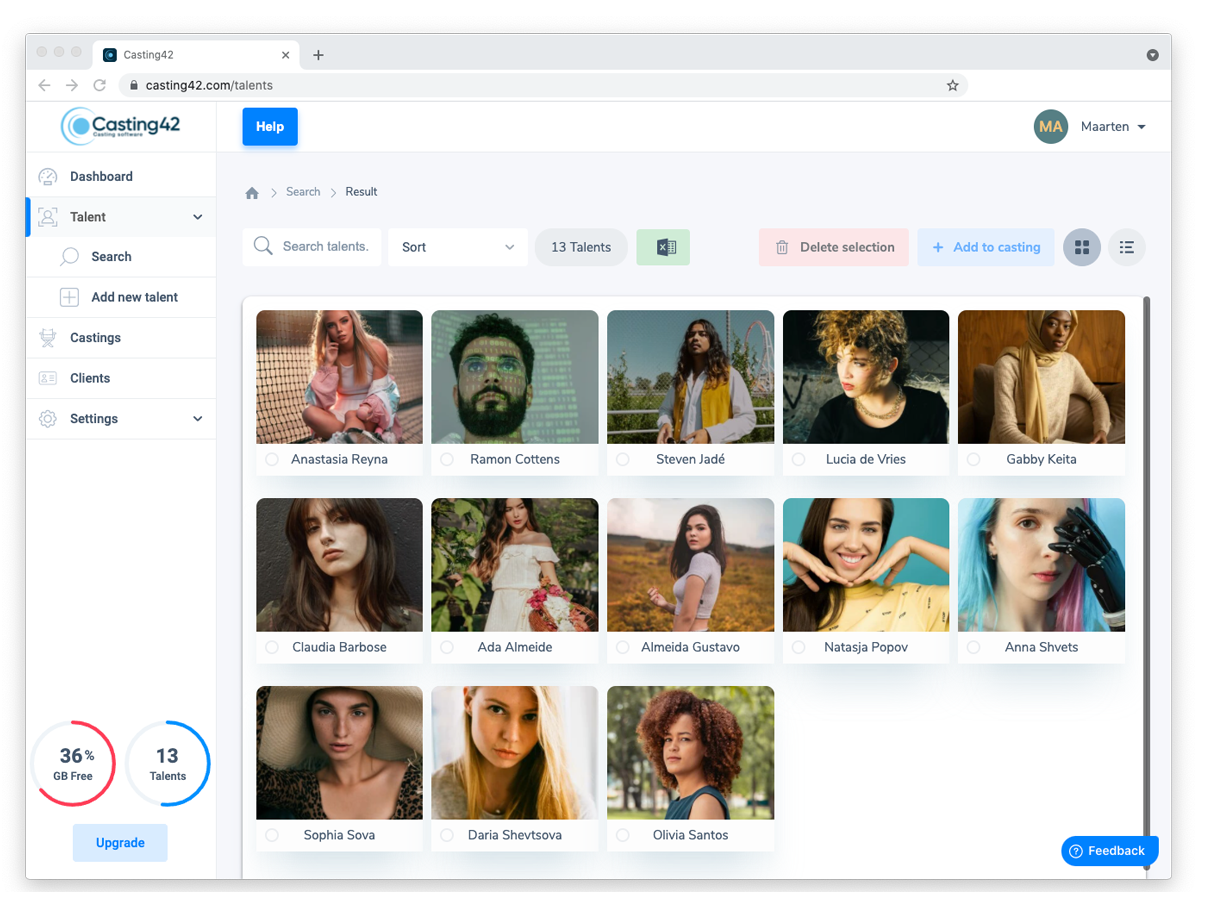Open the Sort dropdown
Screen dimensions: 1210x918
pos(457,247)
